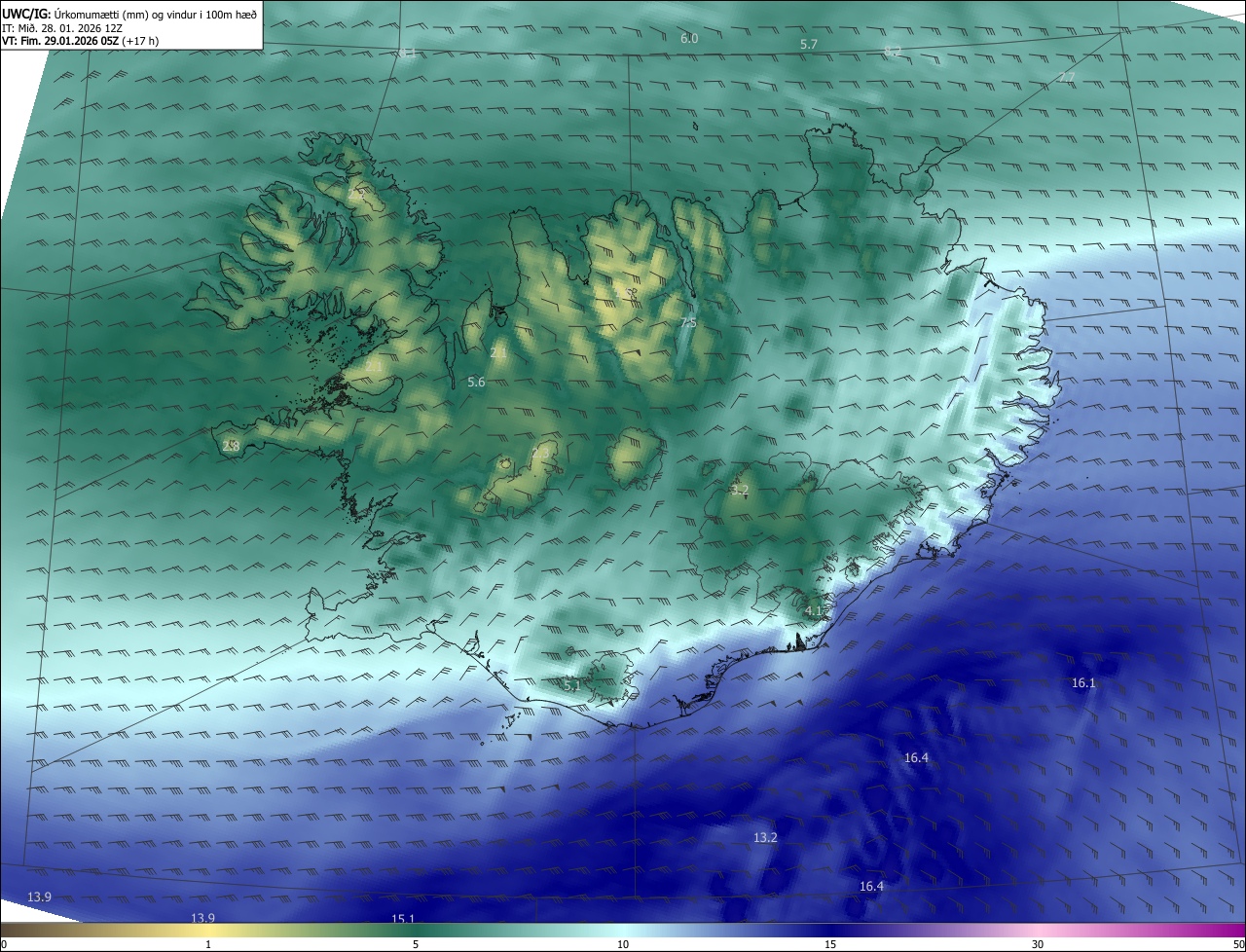Click the 50 tick label on the legend
Viewport: 1246px width, 952px height.
click(1238, 944)
